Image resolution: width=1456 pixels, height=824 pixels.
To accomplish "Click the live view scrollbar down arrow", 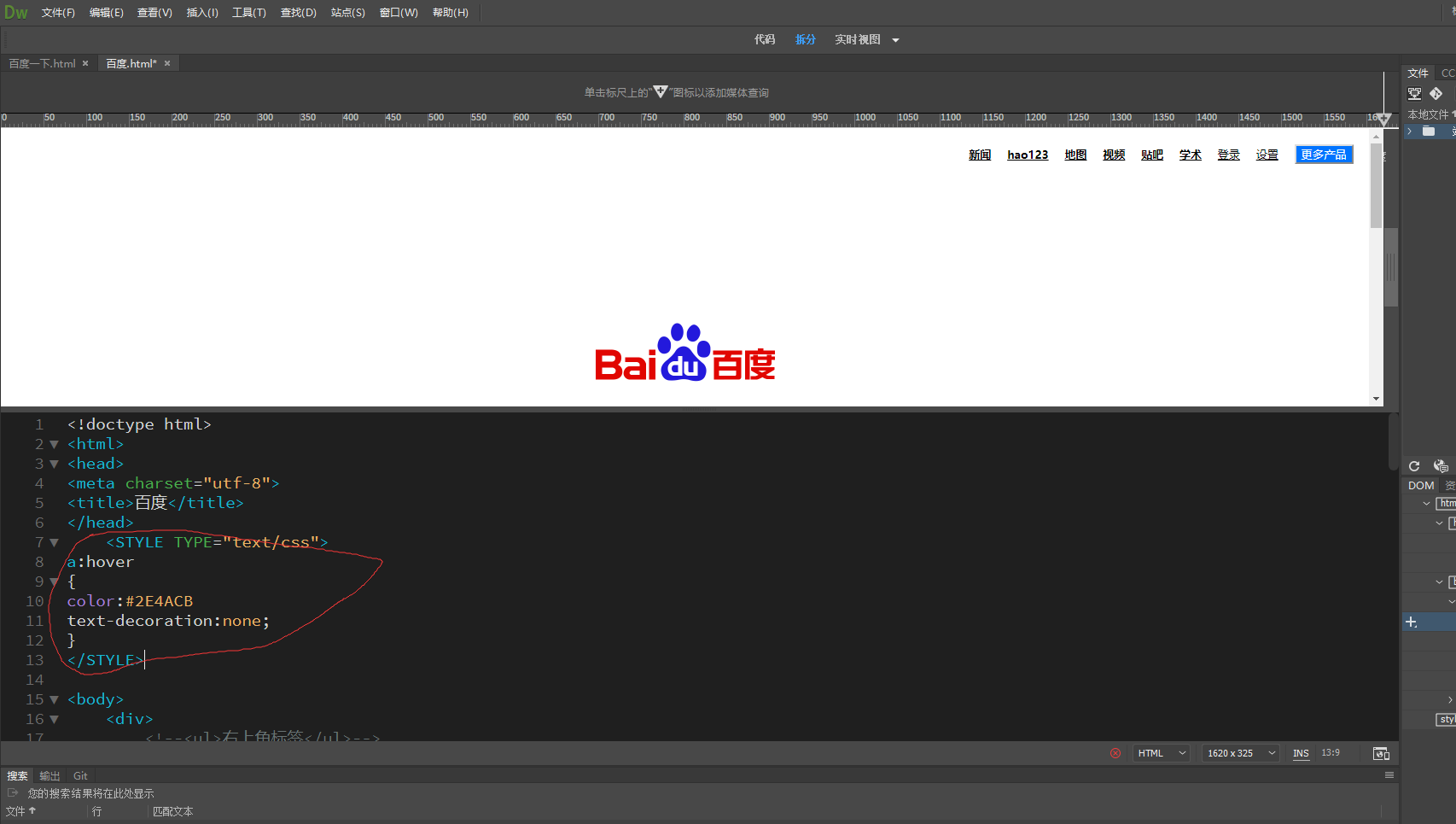I will 1376,399.
